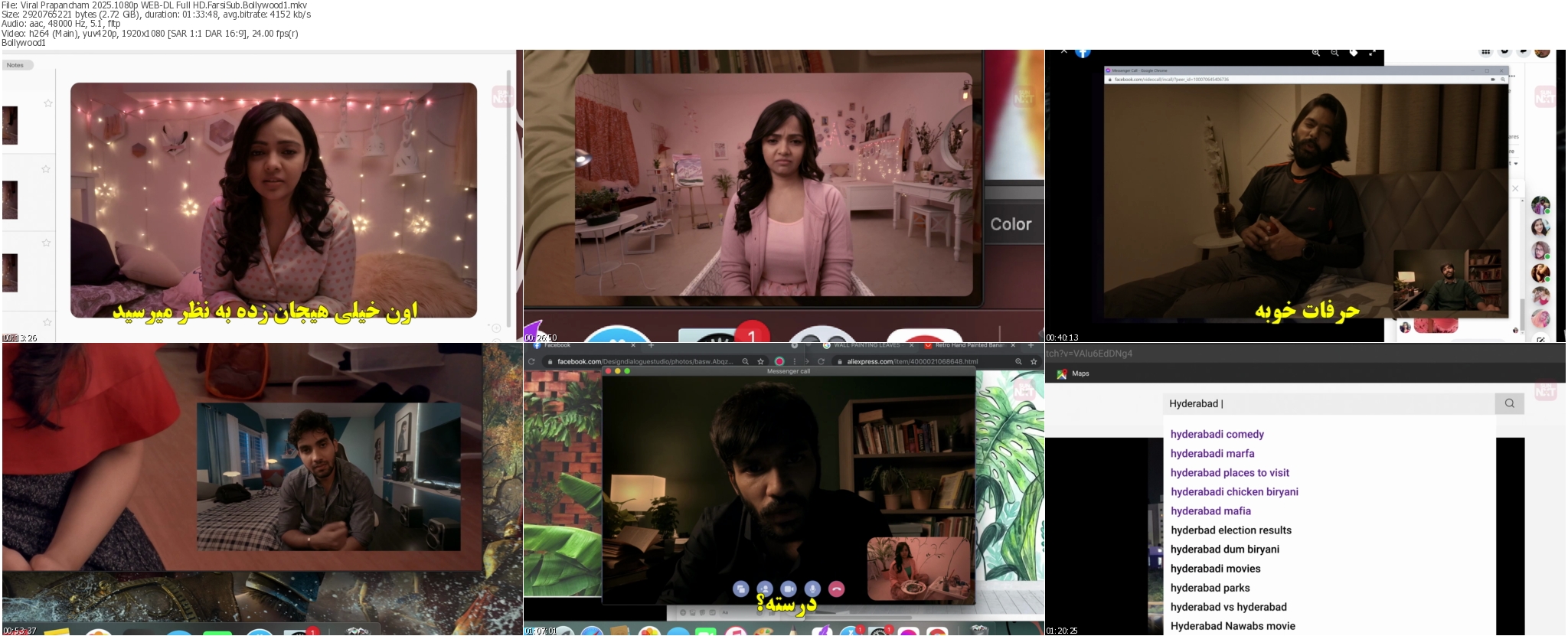1568x636 pixels.
Task: Toggle favorite star on fourth row
Action: point(47,322)
